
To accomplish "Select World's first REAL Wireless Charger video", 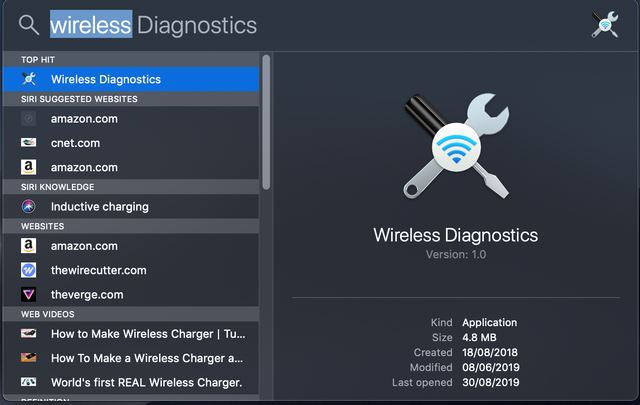I will [x=131, y=383].
